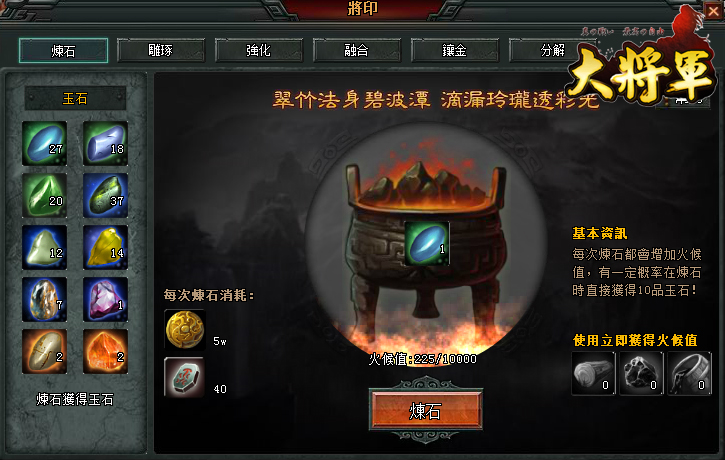Image resolution: width=725 pixels, height=460 pixels.
Task: Click the white-green stone with count 12
Action: 44,247
